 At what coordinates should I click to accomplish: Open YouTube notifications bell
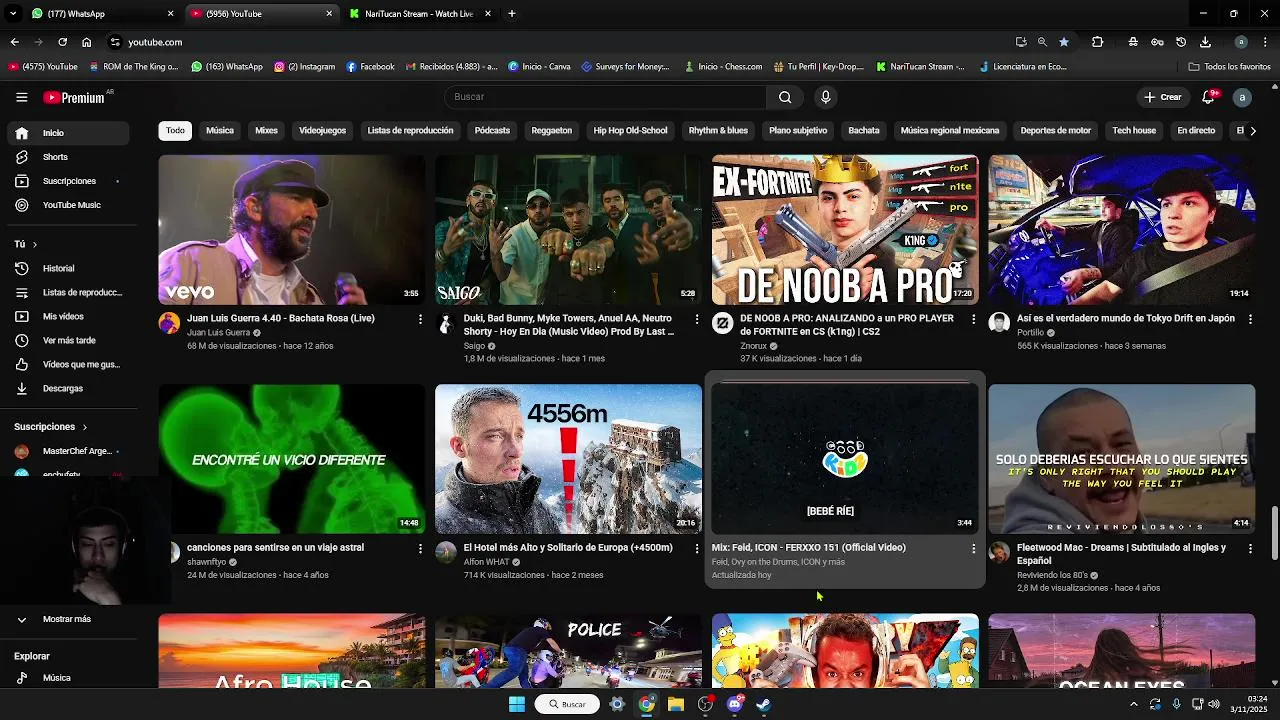pyautogui.click(x=1208, y=97)
